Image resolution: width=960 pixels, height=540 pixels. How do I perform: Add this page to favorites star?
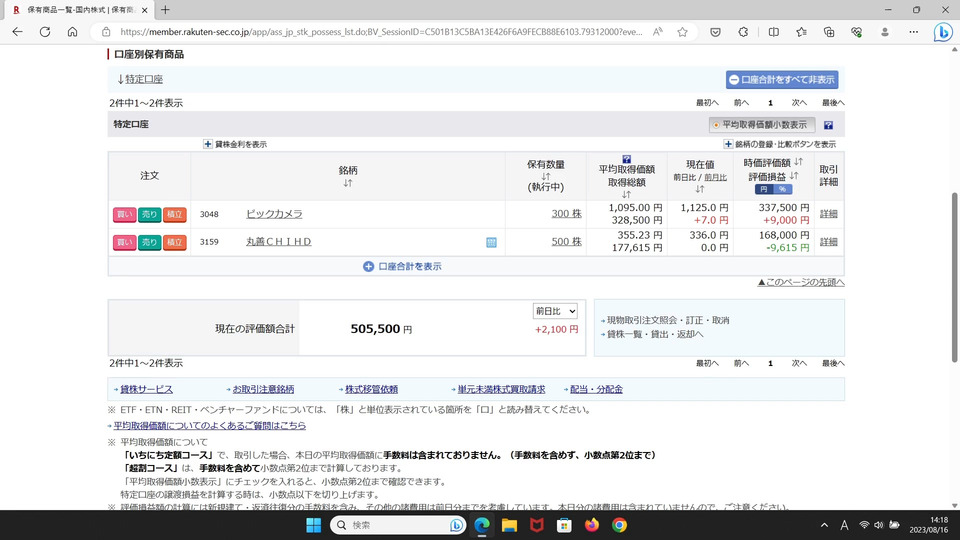click(682, 32)
